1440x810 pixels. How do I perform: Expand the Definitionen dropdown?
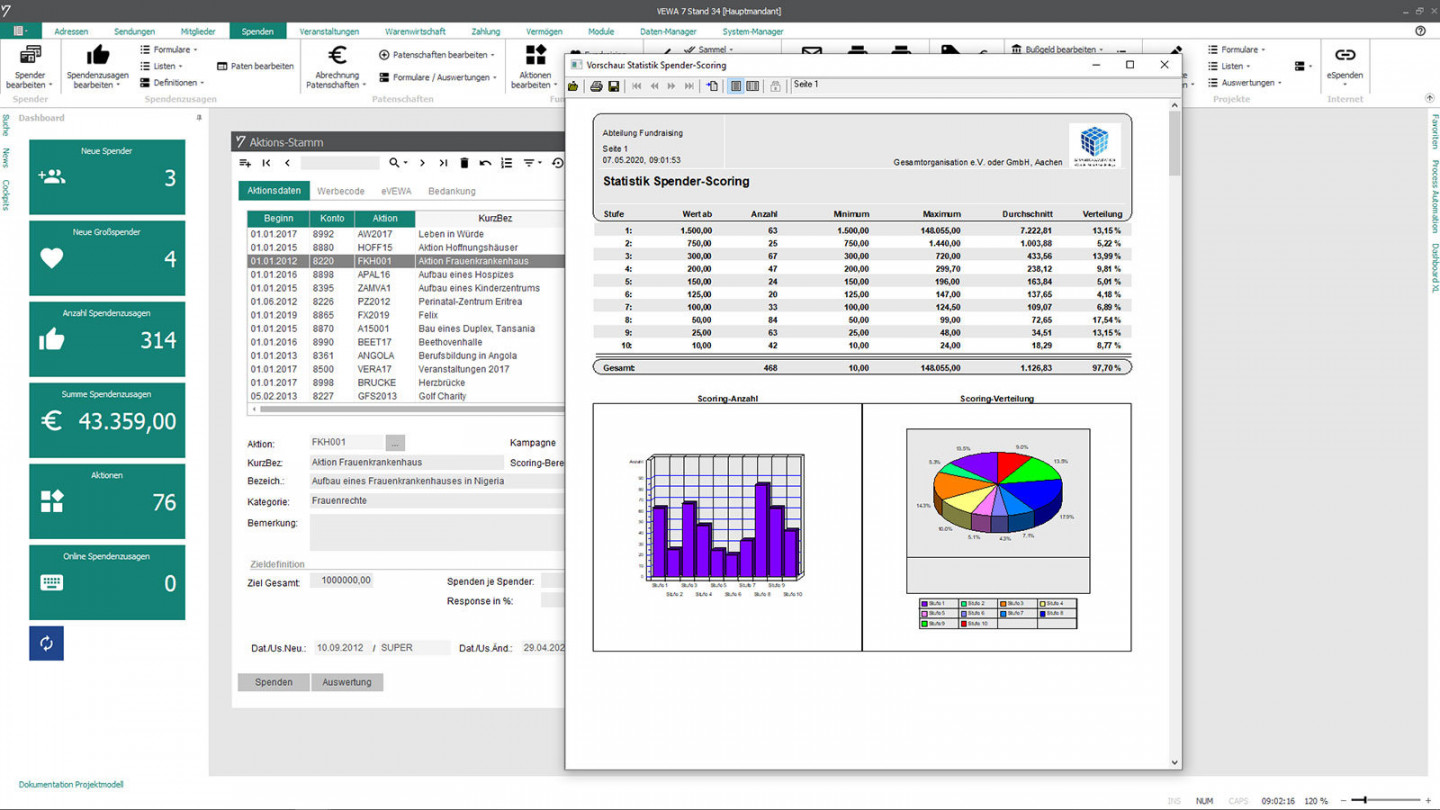pyautogui.click(x=172, y=83)
